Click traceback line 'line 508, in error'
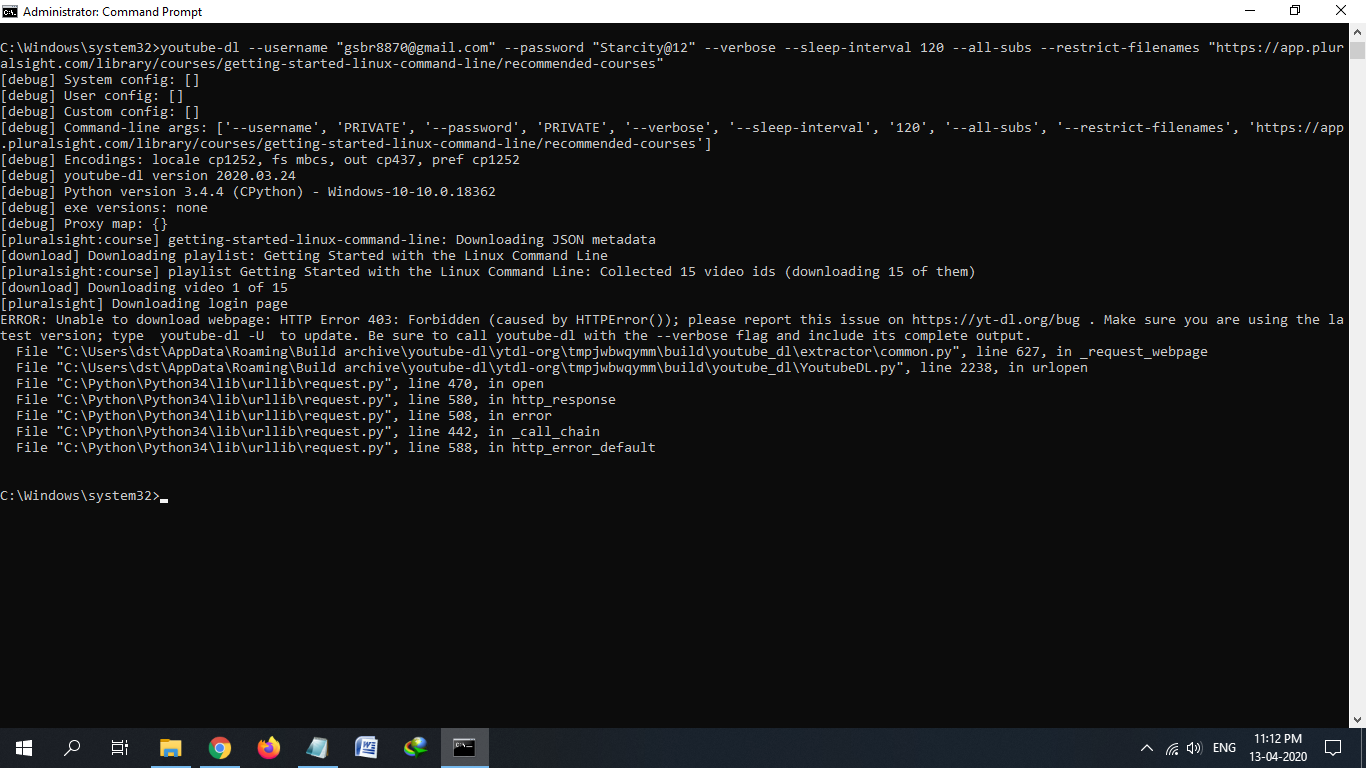This screenshot has height=768, width=1366. (284, 416)
